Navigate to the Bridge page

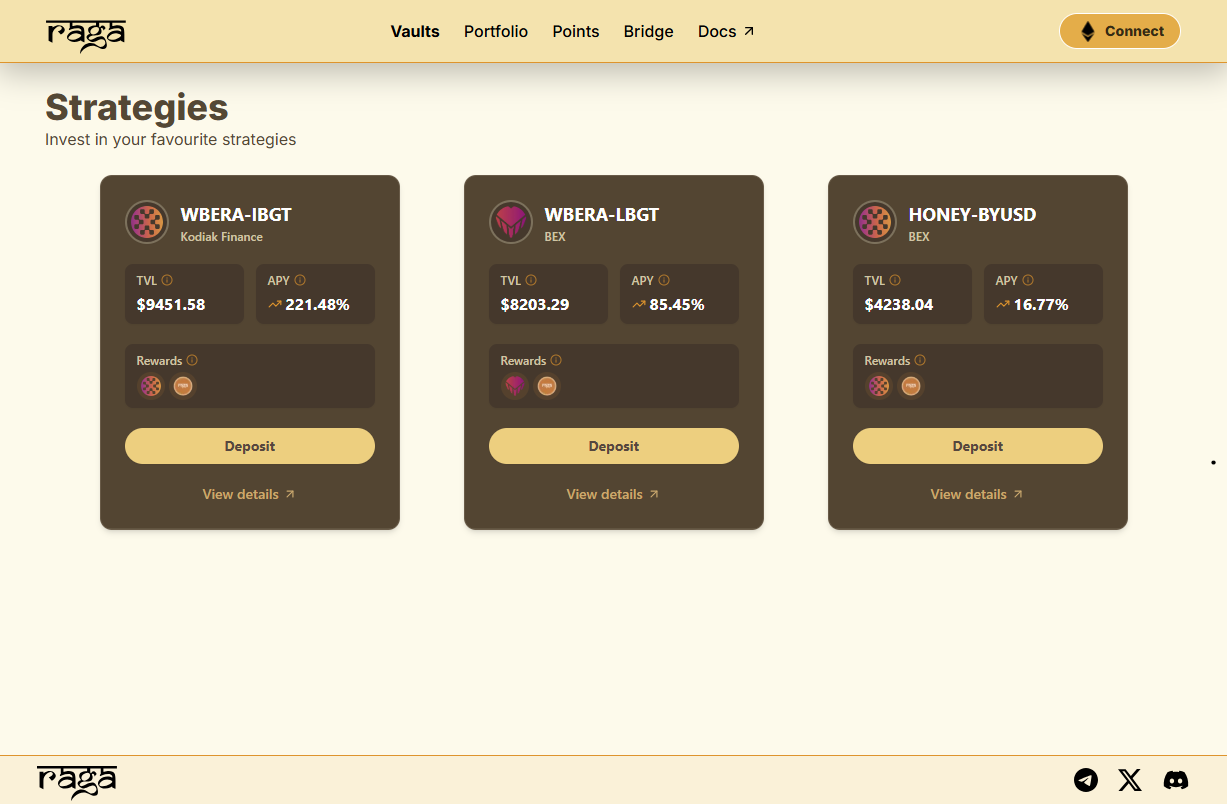pyautogui.click(x=649, y=32)
